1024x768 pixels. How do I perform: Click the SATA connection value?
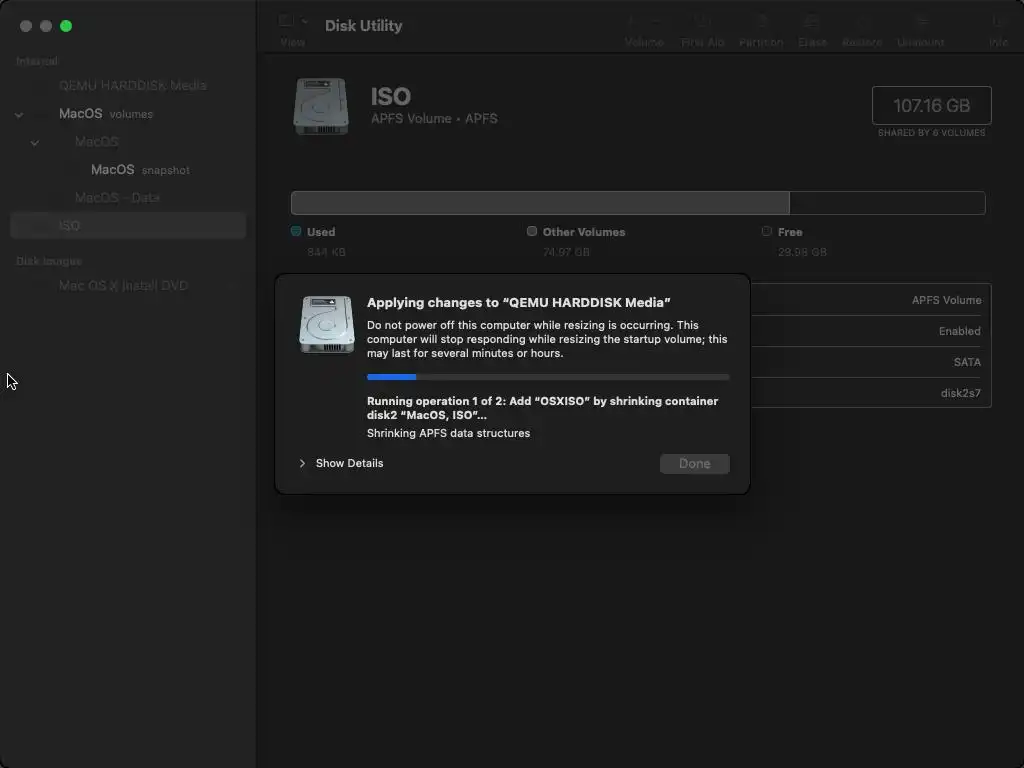pyautogui.click(x=967, y=362)
